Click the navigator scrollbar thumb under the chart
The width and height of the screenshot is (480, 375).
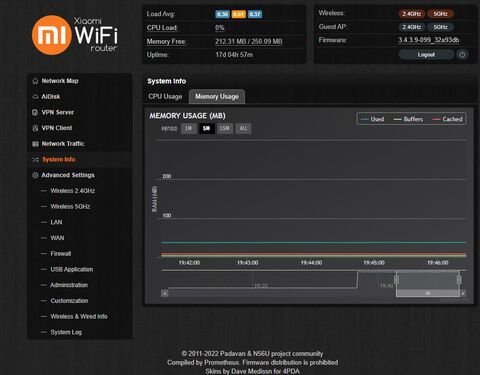(x=428, y=293)
